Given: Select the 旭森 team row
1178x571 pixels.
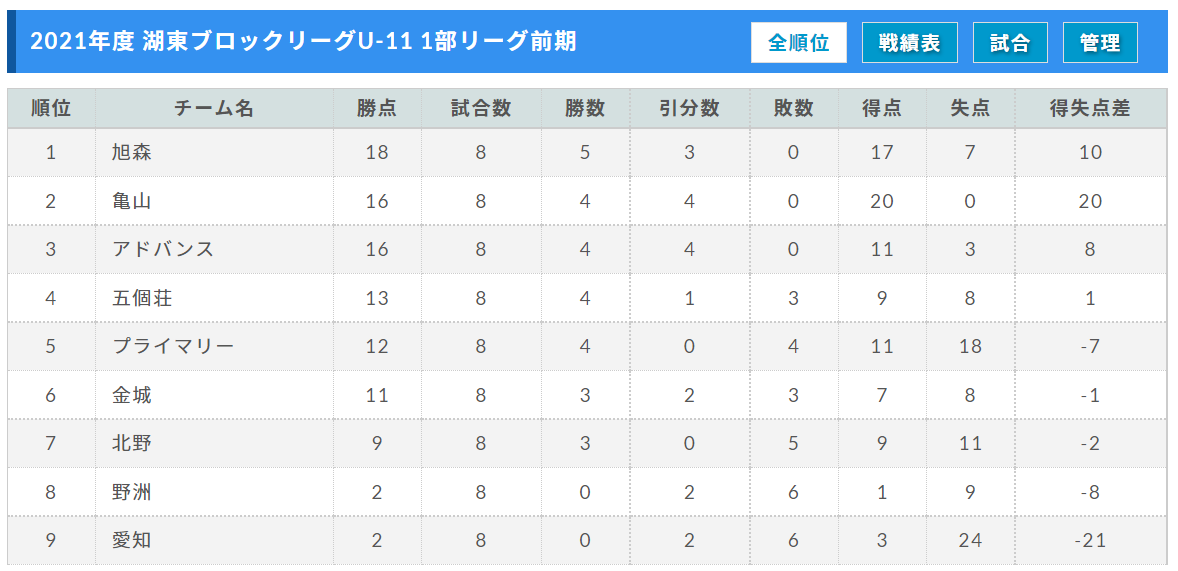Looking at the screenshot, I should coord(587,153).
